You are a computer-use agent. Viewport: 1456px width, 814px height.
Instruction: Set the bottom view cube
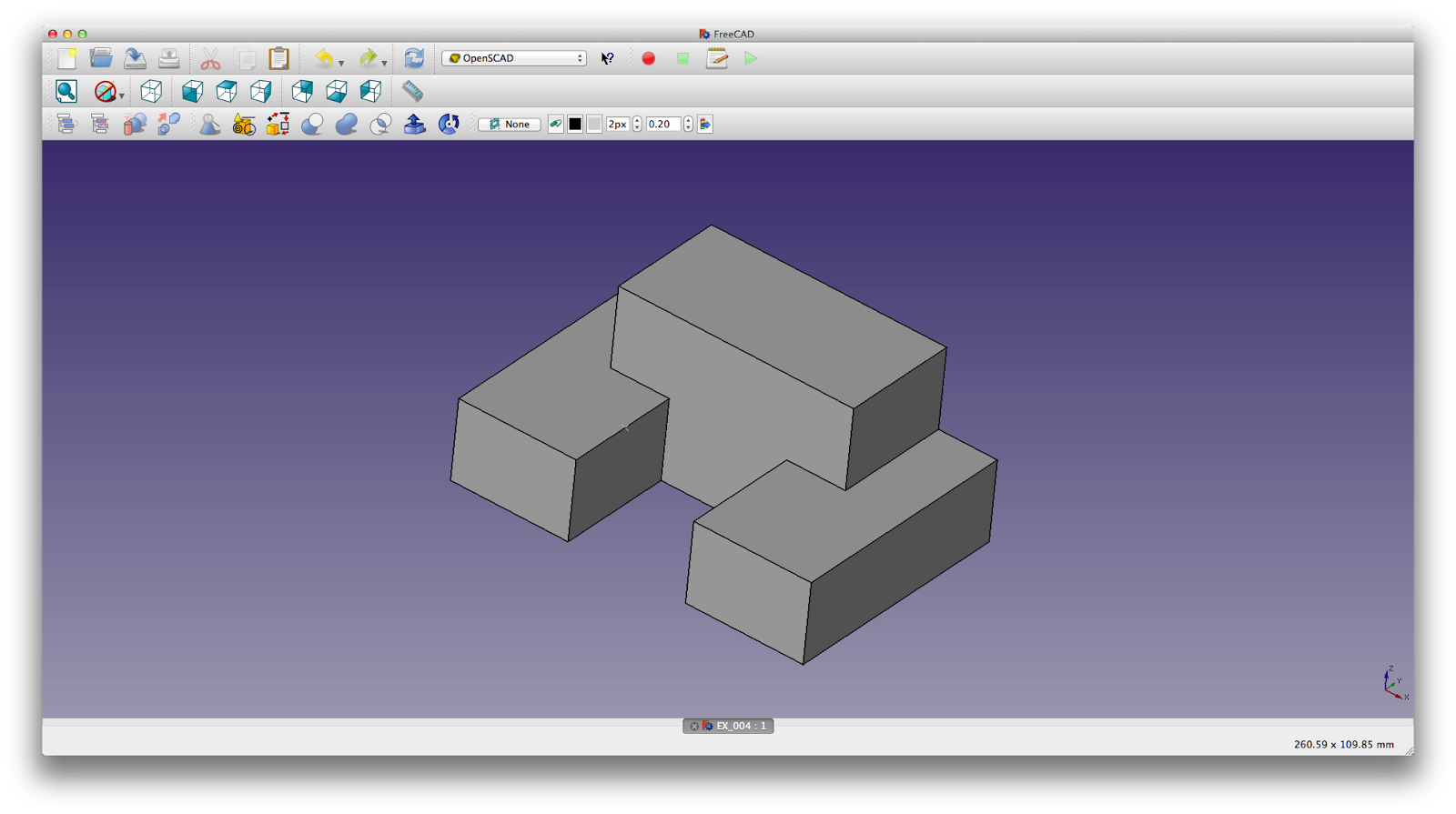pyautogui.click(x=337, y=91)
